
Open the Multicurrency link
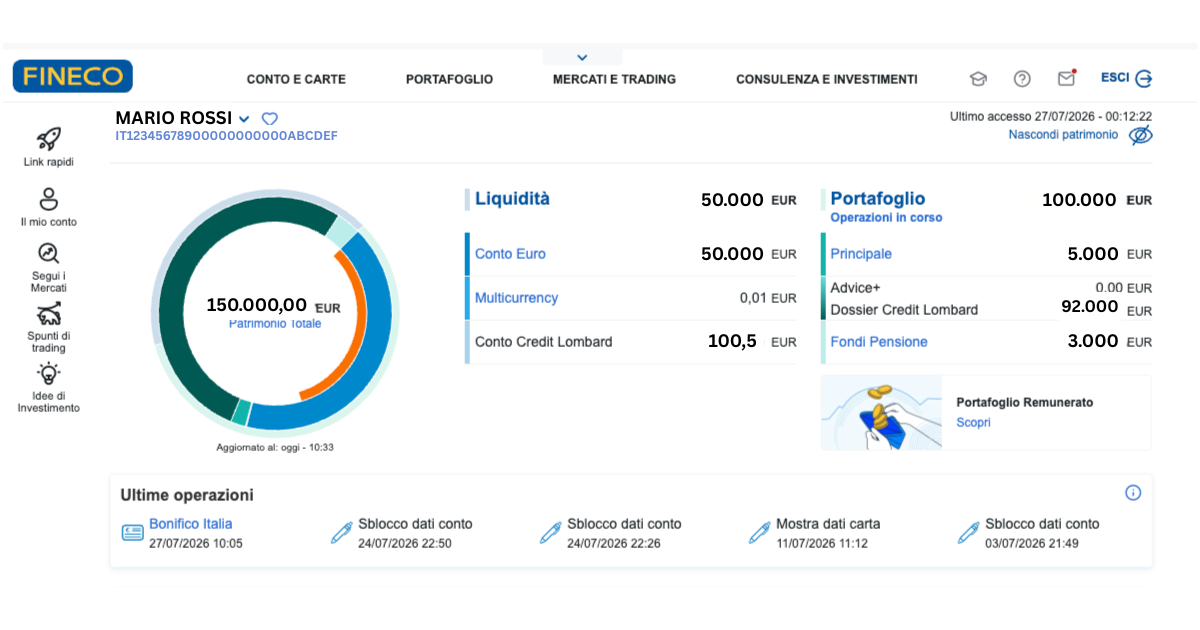tap(516, 298)
